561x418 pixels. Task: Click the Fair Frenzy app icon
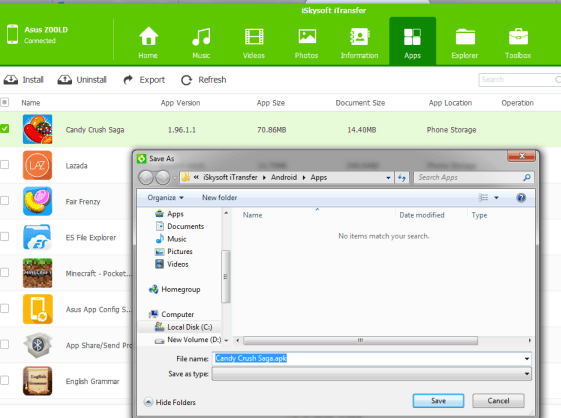(x=38, y=201)
